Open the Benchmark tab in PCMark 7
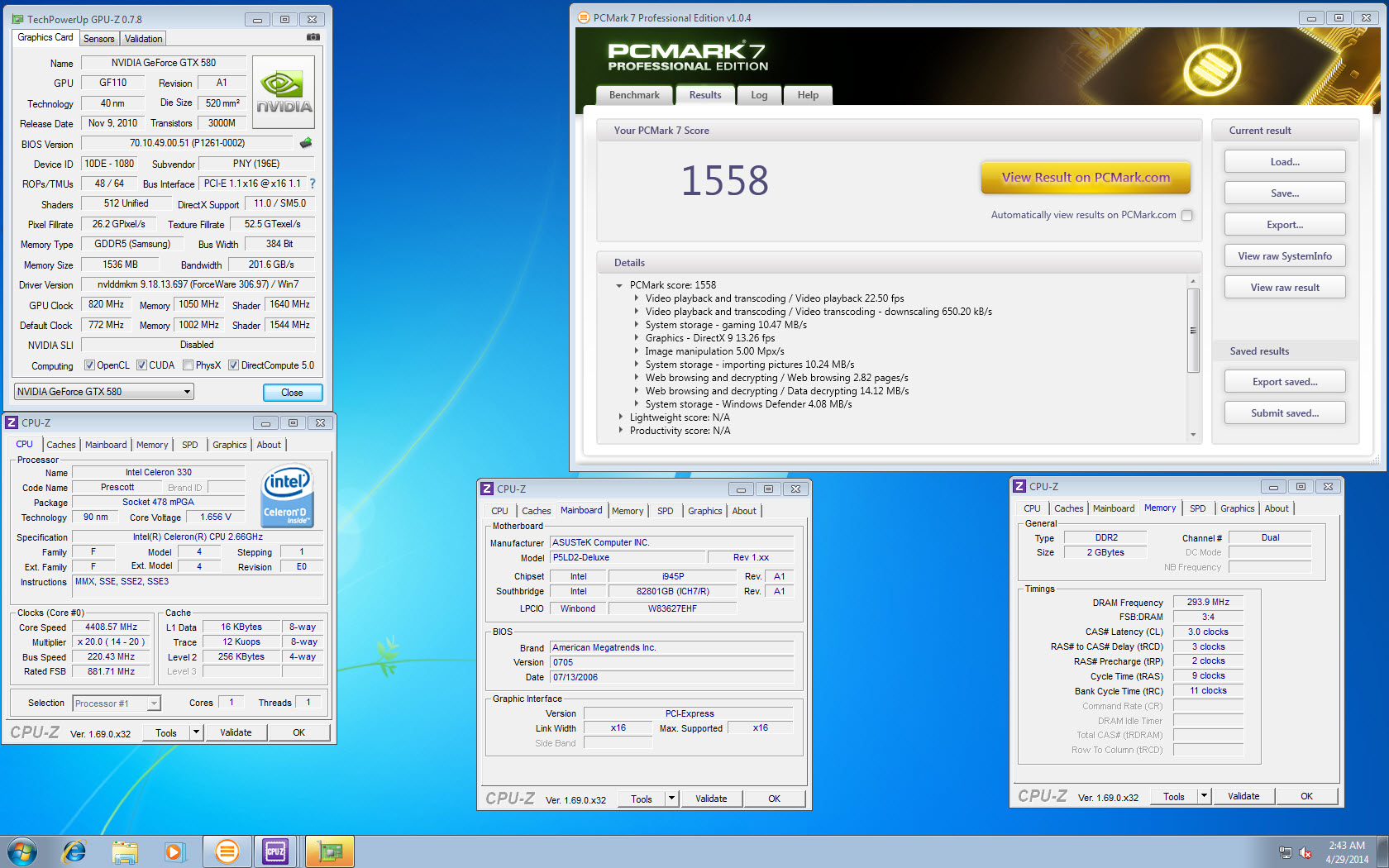Image resolution: width=1389 pixels, height=868 pixels. pyautogui.click(x=634, y=95)
